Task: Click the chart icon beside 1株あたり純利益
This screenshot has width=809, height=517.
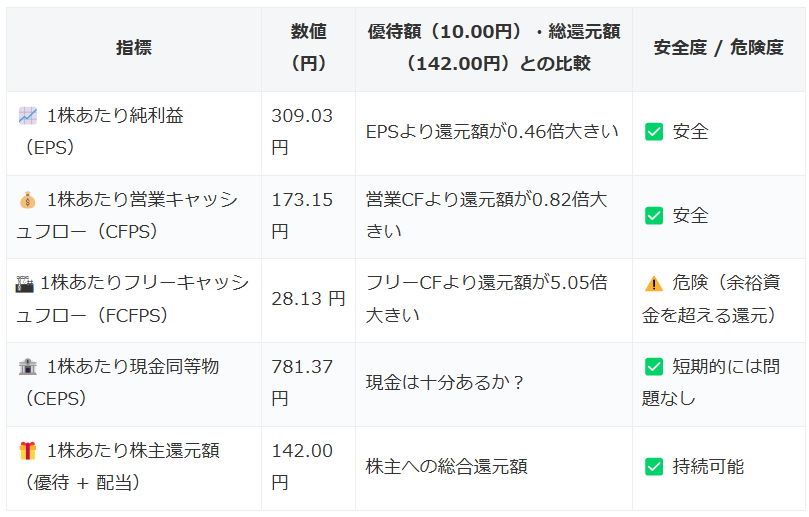Action: (27, 116)
